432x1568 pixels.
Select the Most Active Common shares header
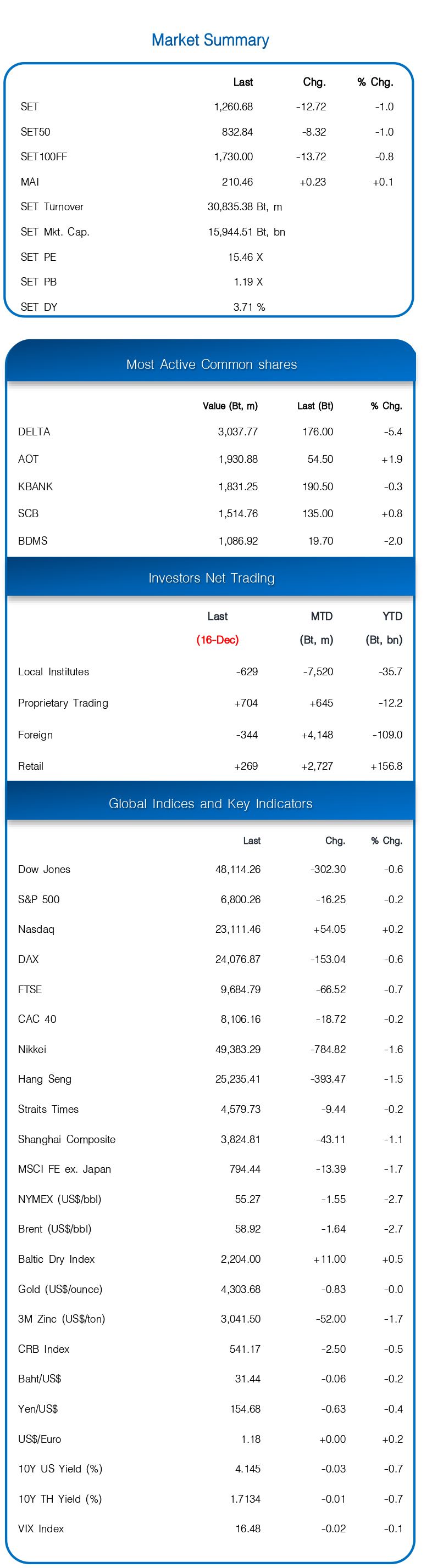point(212,365)
